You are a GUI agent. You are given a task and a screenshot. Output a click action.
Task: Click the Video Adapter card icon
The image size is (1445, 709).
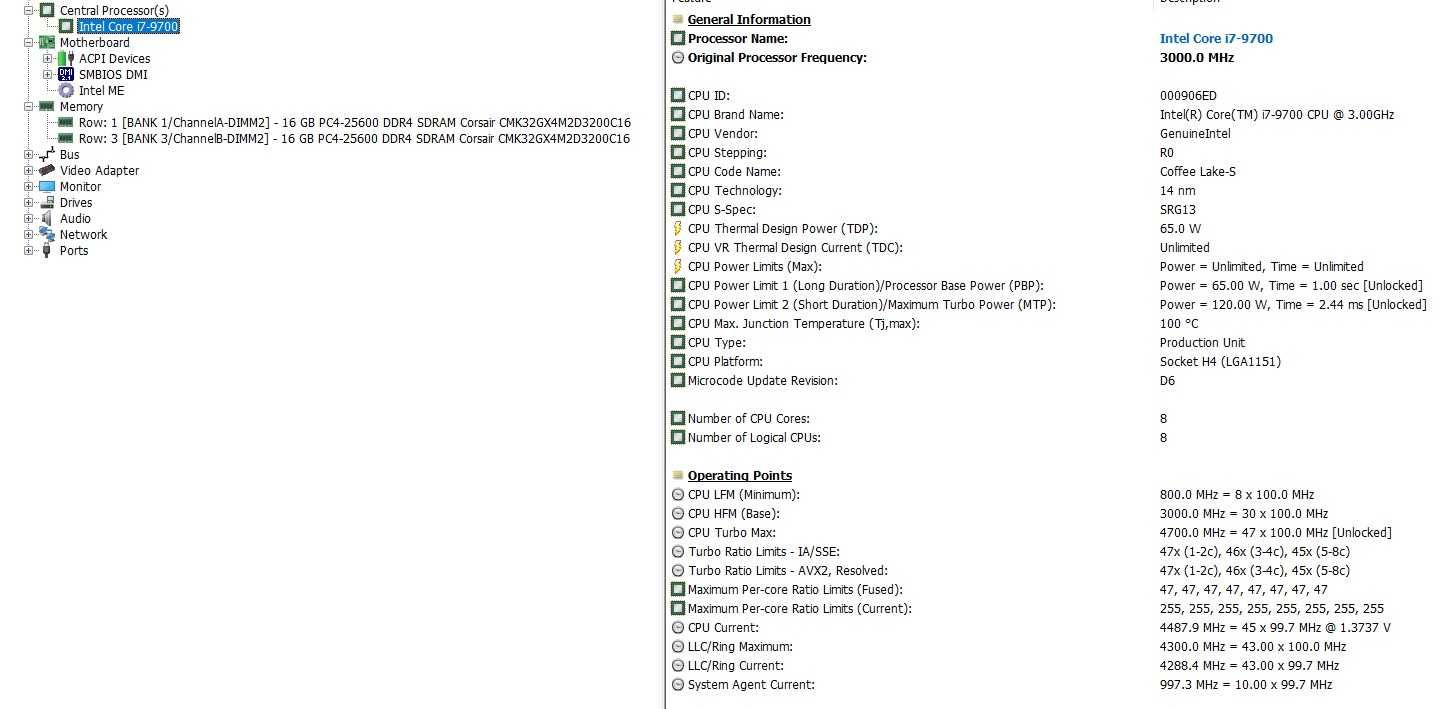(x=46, y=170)
